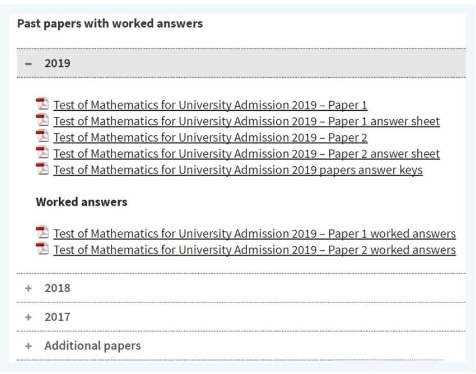This screenshot has width=476, height=374.
Task: Open 2019 papers answer keys link
Action: click(x=238, y=170)
